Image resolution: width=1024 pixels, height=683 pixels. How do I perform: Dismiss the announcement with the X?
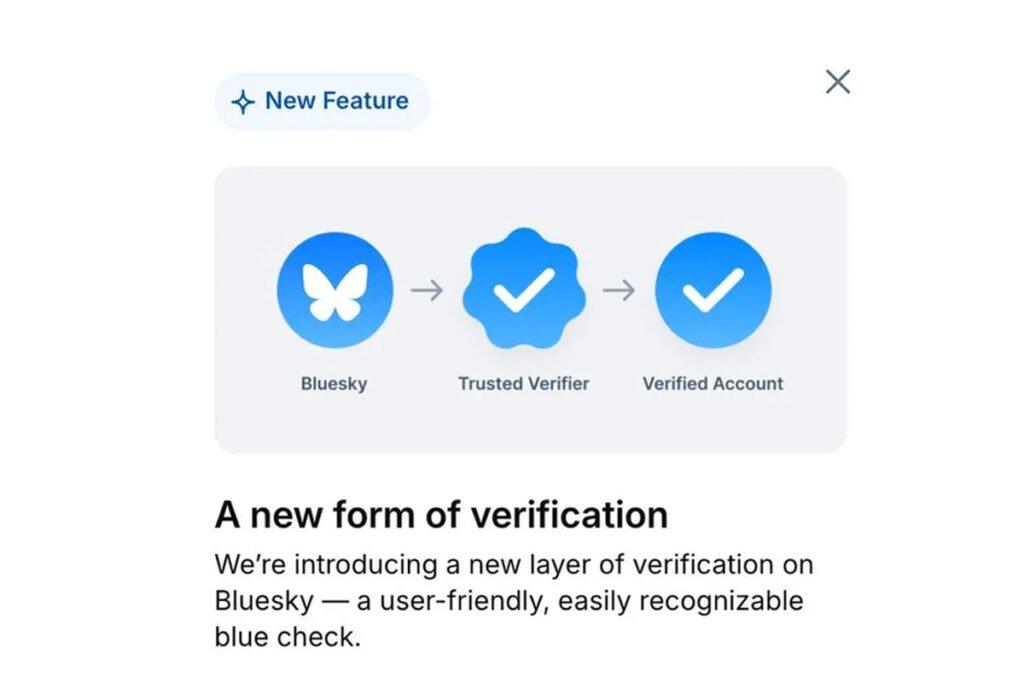[838, 83]
